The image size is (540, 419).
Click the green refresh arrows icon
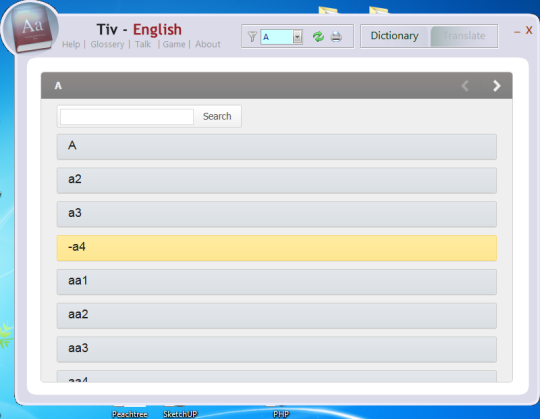pos(318,36)
